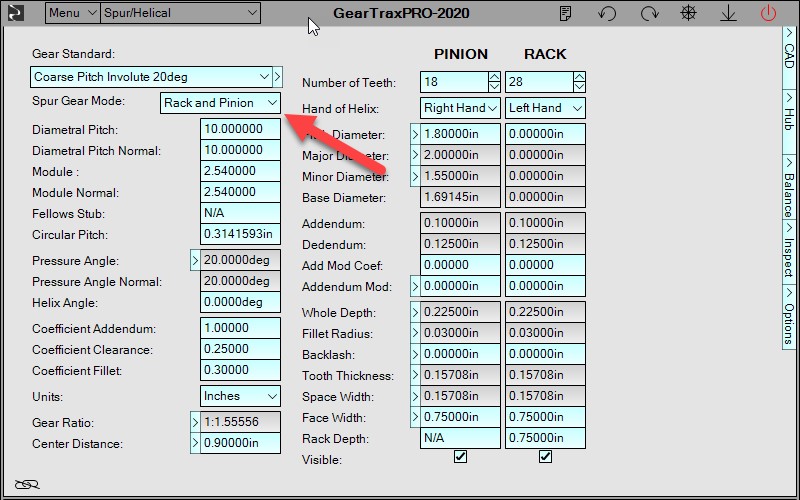The height and width of the screenshot is (500, 800).
Task: Expand arrow next to Gear Standard
Action: [277, 77]
